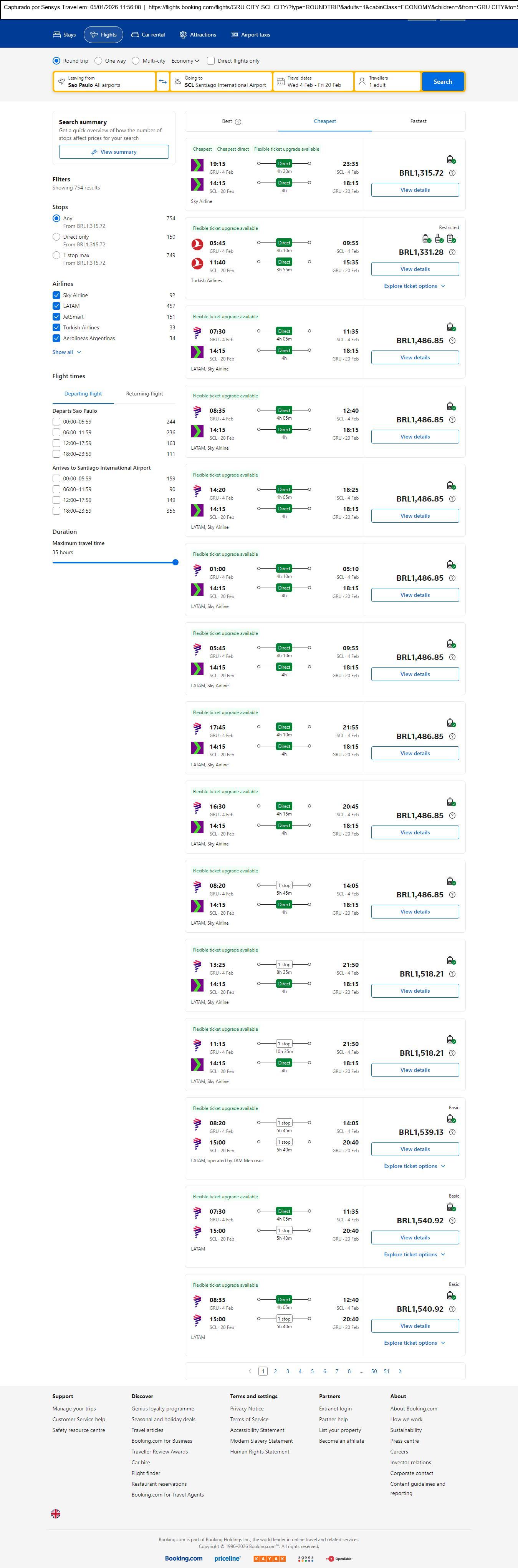This screenshot has width=518, height=1568.
Task: Click the help icon next to the BRL1,315.72 price
Action: [452, 173]
